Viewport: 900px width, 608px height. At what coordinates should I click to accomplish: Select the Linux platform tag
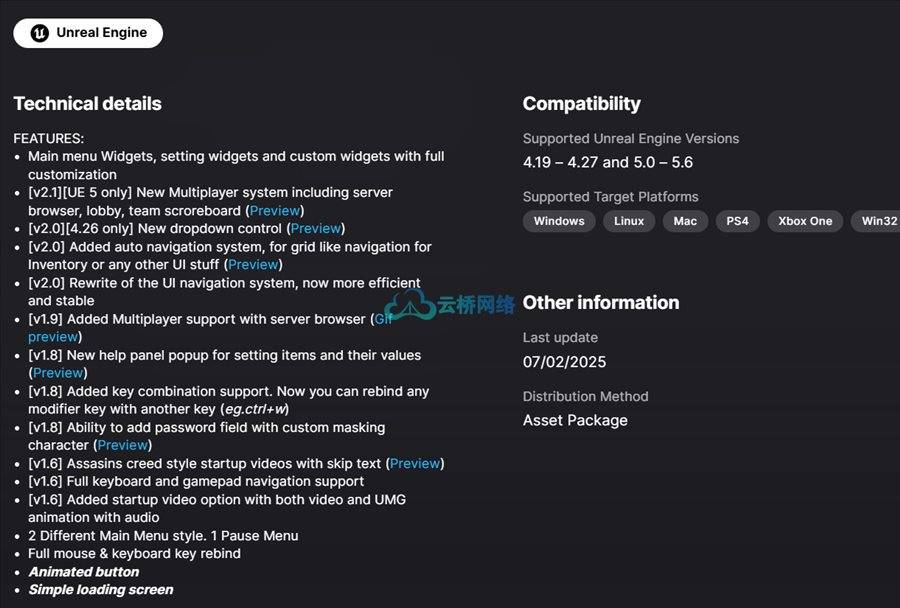[629, 221]
